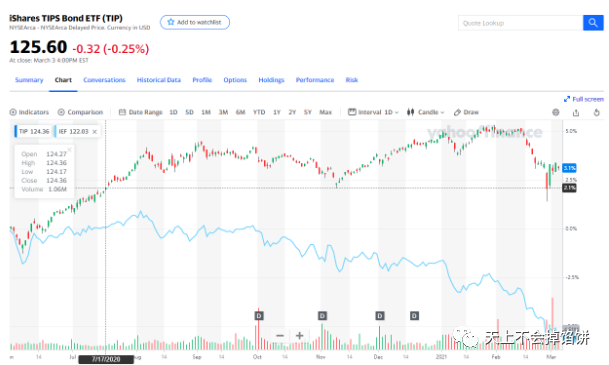The height and width of the screenshot is (365, 609).
Task: Open the Conversations tab
Action: click(x=104, y=80)
